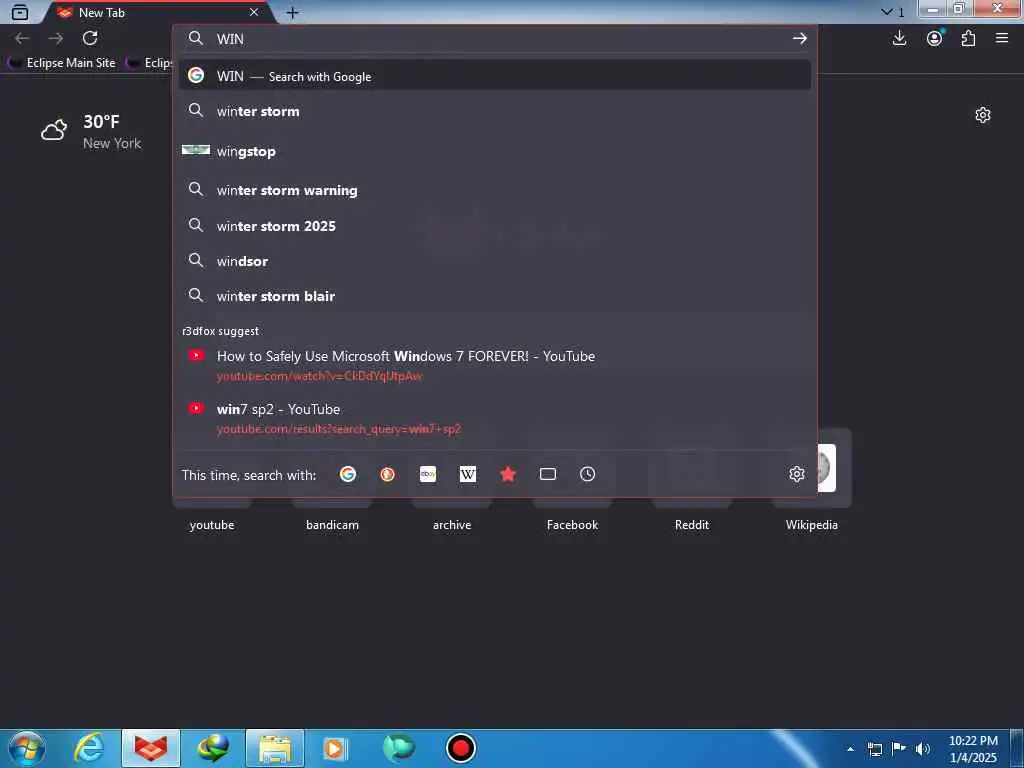The width and height of the screenshot is (1024, 768).
Task: Open the Windows Start orb
Action: [27, 748]
